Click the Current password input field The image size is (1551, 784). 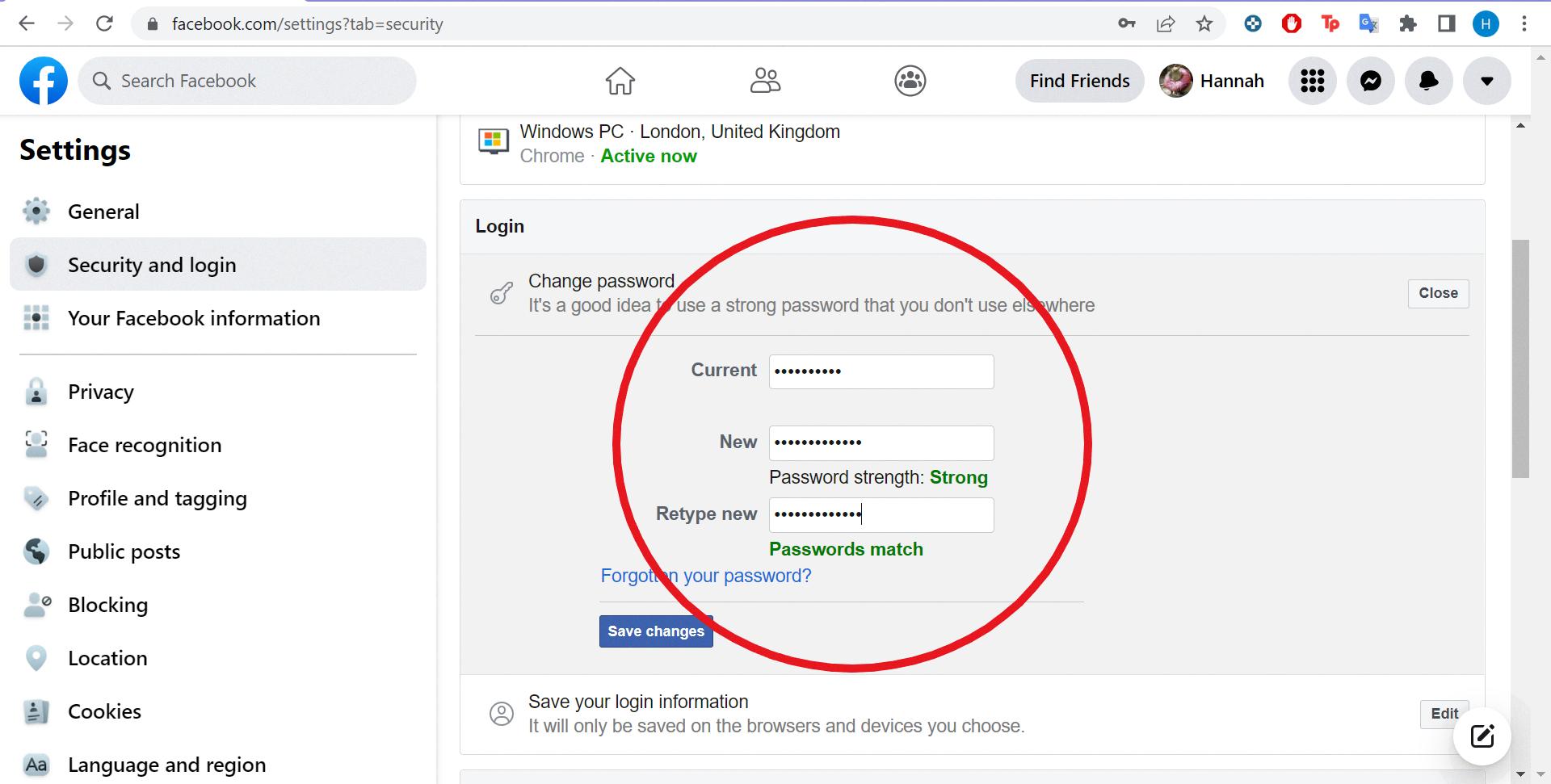point(881,371)
